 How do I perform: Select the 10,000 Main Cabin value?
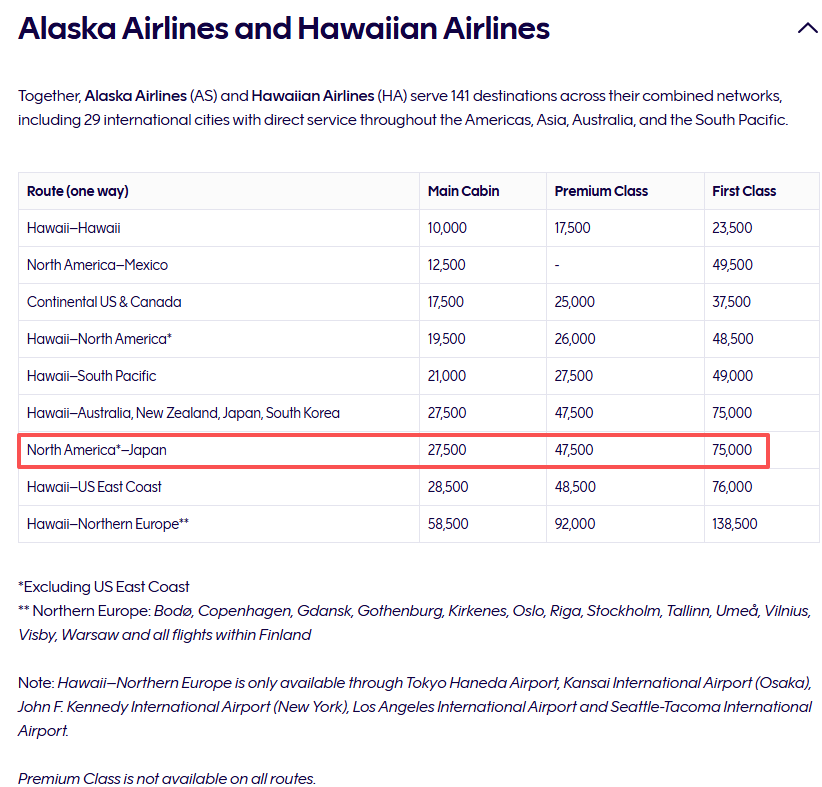(447, 228)
